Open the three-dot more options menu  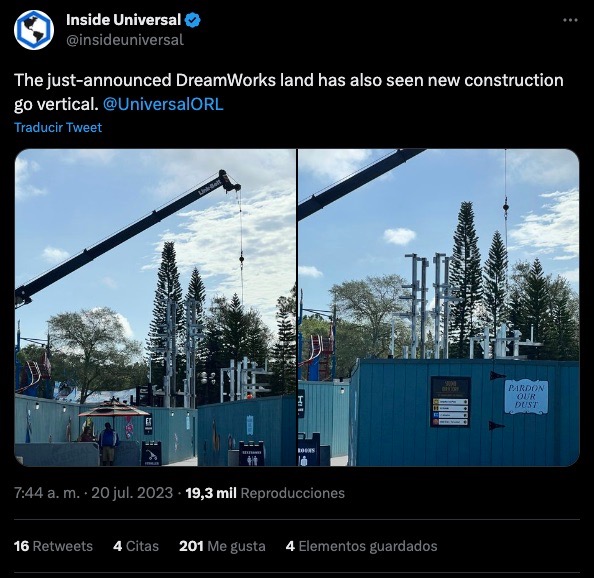click(x=570, y=20)
